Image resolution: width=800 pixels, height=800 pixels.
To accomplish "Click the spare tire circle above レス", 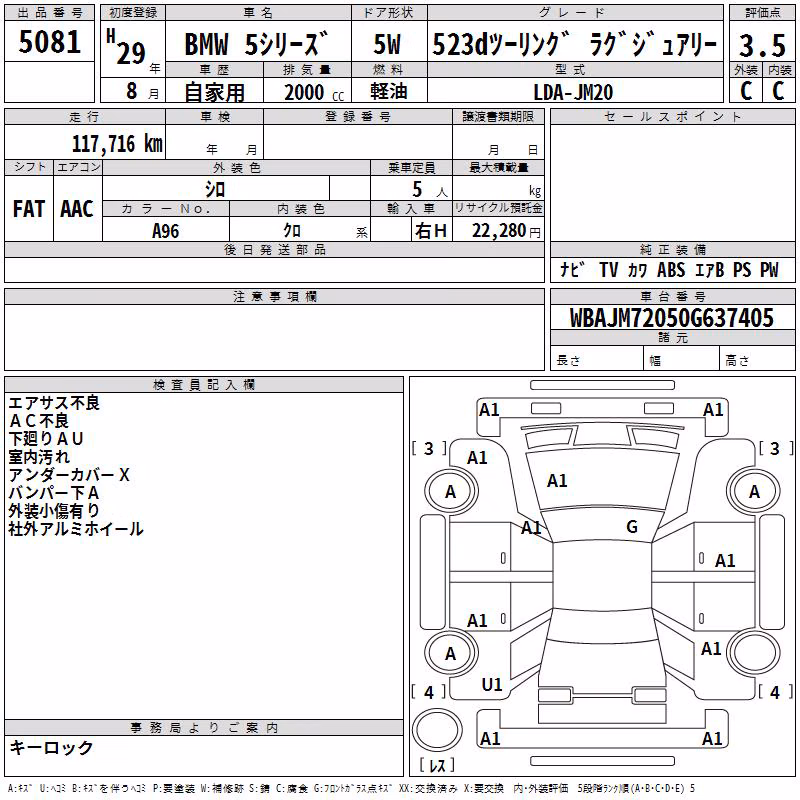I will click(x=437, y=730).
